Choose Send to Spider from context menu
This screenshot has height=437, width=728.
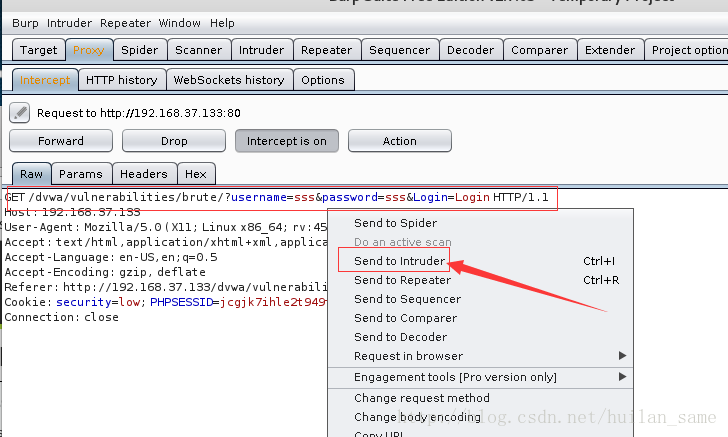coord(481,223)
